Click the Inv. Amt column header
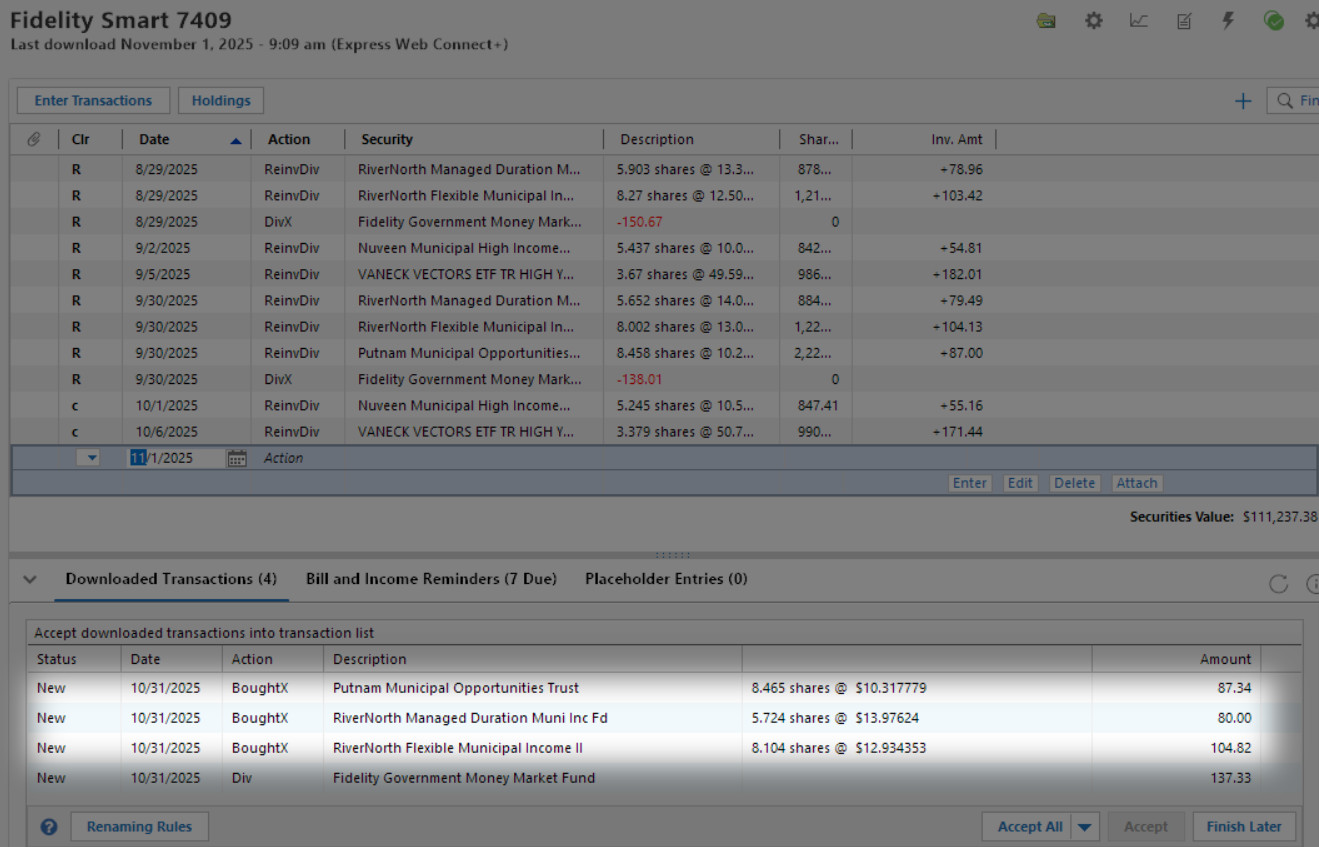 924,139
